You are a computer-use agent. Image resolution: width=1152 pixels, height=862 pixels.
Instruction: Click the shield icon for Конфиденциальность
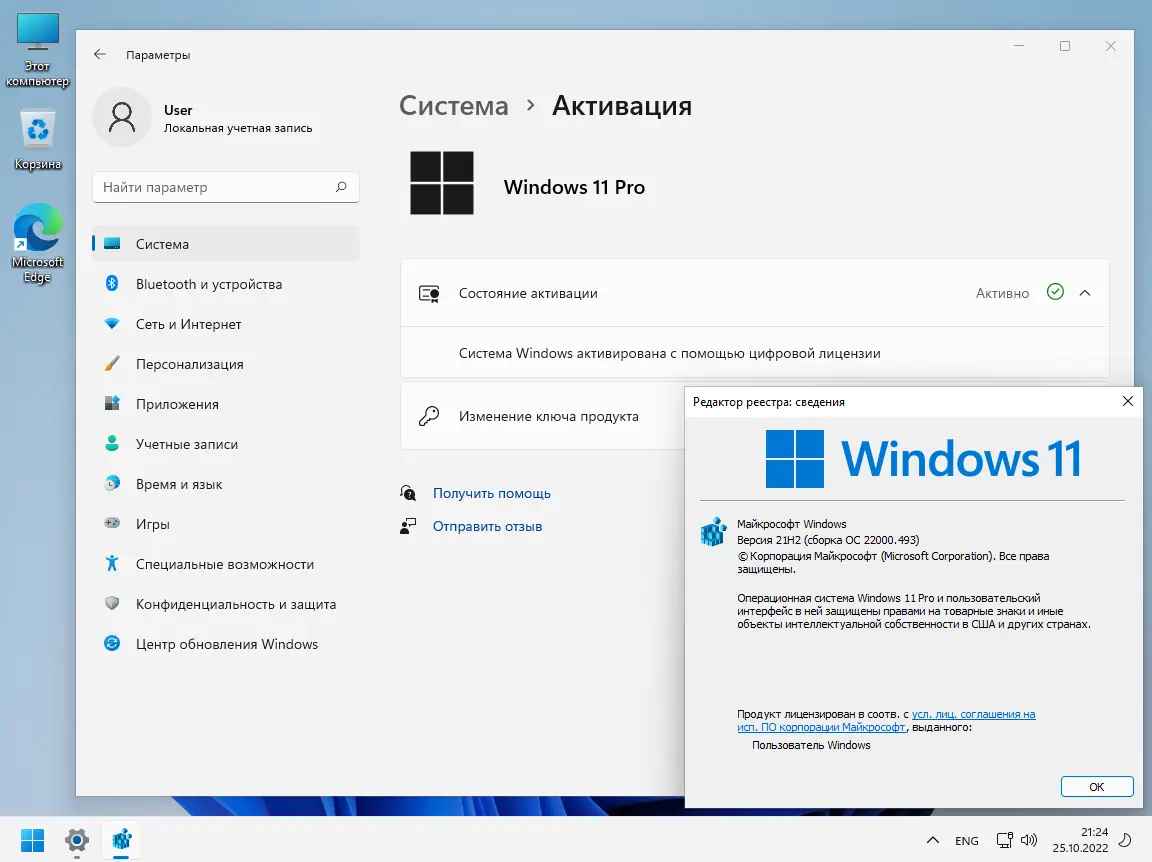coord(112,603)
